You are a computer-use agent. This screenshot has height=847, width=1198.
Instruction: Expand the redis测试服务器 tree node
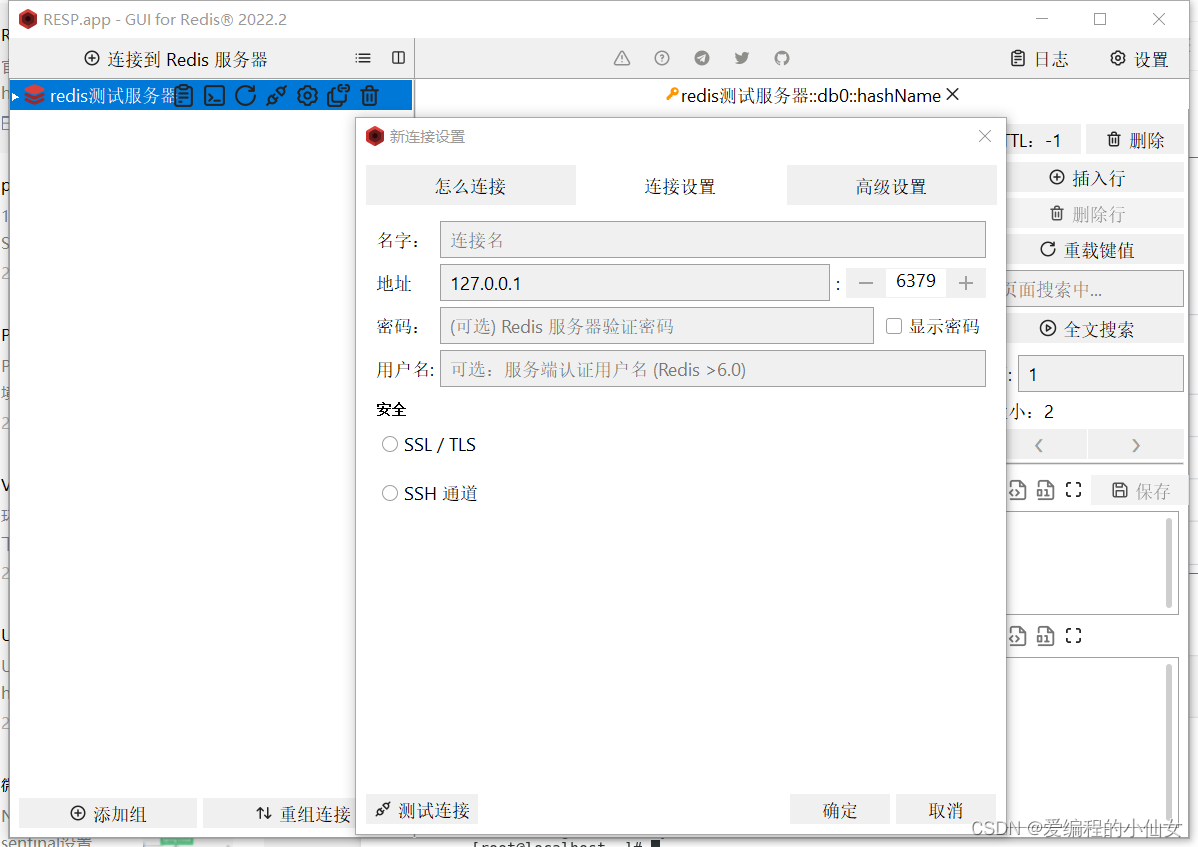point(15,96)
